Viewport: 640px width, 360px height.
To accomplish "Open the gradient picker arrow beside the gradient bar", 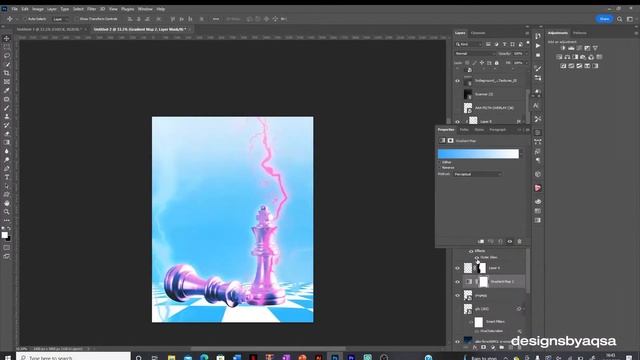I will [522, 154].
